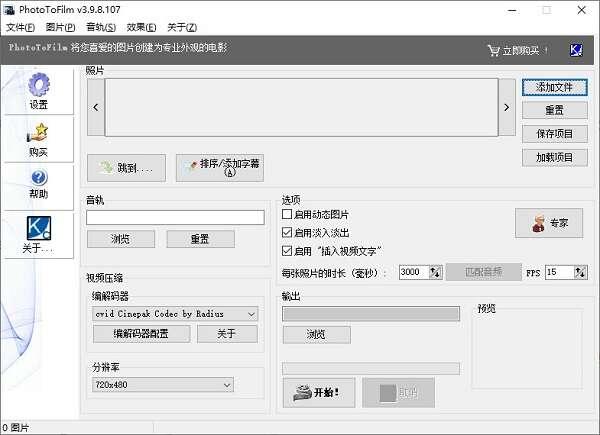Click the blue logo icon in header

pos(575,50)
